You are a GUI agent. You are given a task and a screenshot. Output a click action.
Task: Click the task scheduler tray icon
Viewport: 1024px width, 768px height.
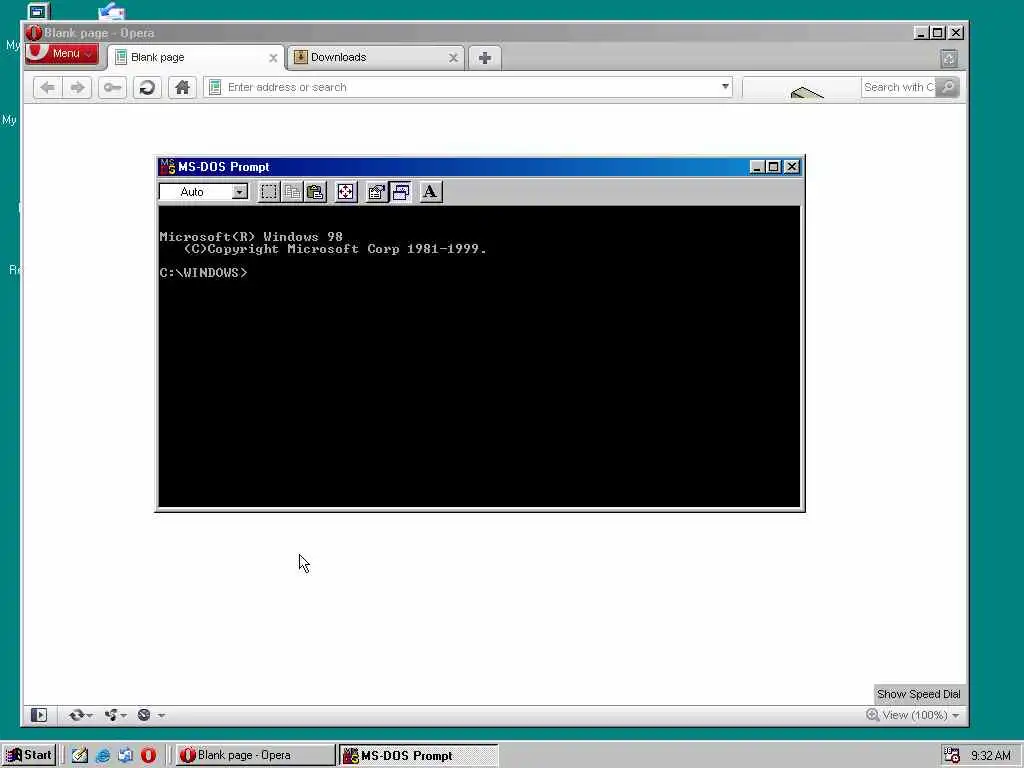click(x=952, y=755)
